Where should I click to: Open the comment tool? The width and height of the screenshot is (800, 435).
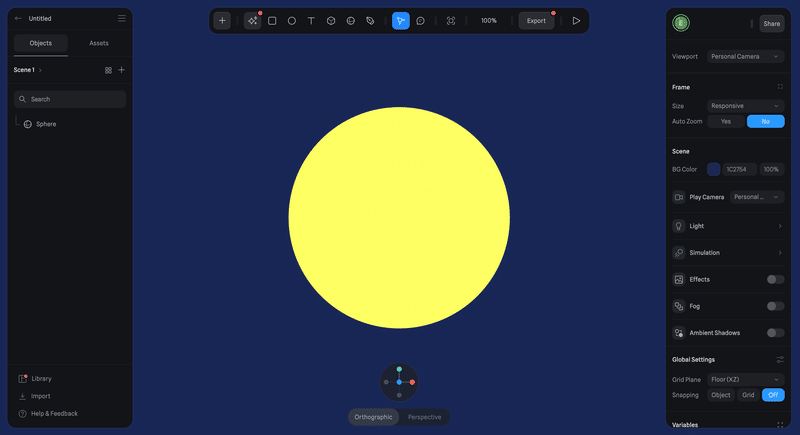point(420,21)
